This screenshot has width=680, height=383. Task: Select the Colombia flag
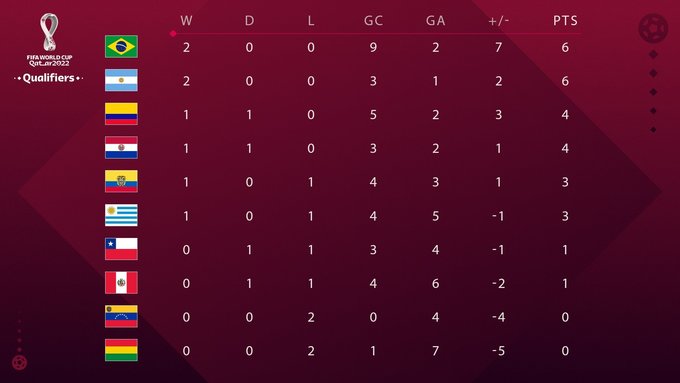point(121,114)
